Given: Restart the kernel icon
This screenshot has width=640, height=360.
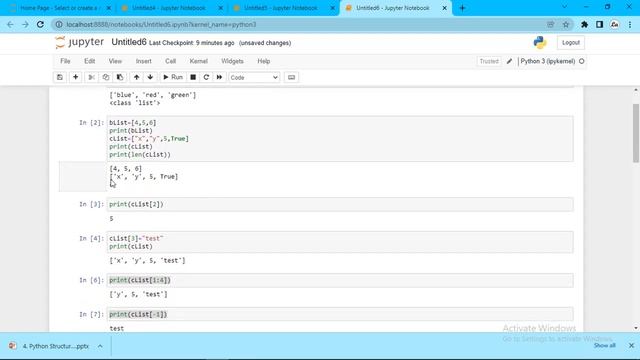Looking at the screenshot, I should tap(206, 77).
